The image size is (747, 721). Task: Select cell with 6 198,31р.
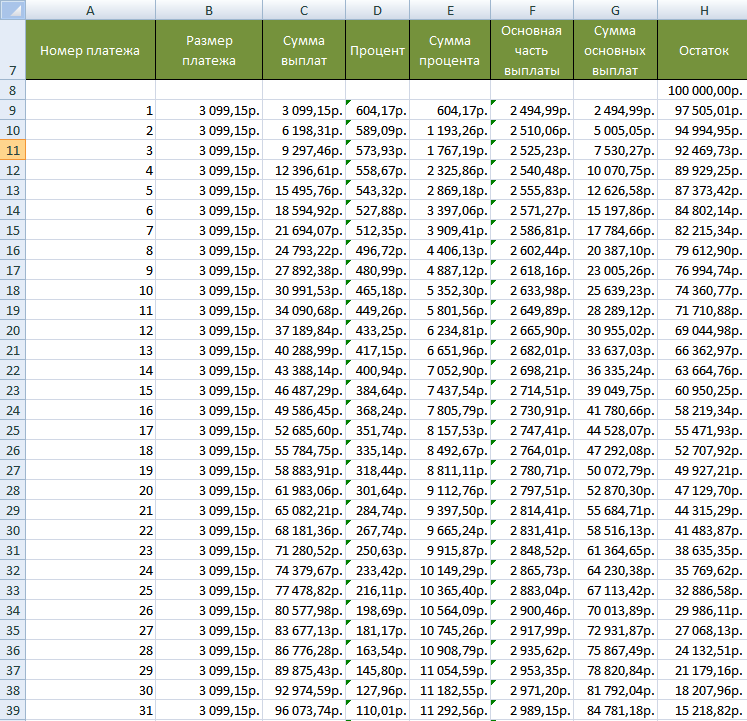304,130
